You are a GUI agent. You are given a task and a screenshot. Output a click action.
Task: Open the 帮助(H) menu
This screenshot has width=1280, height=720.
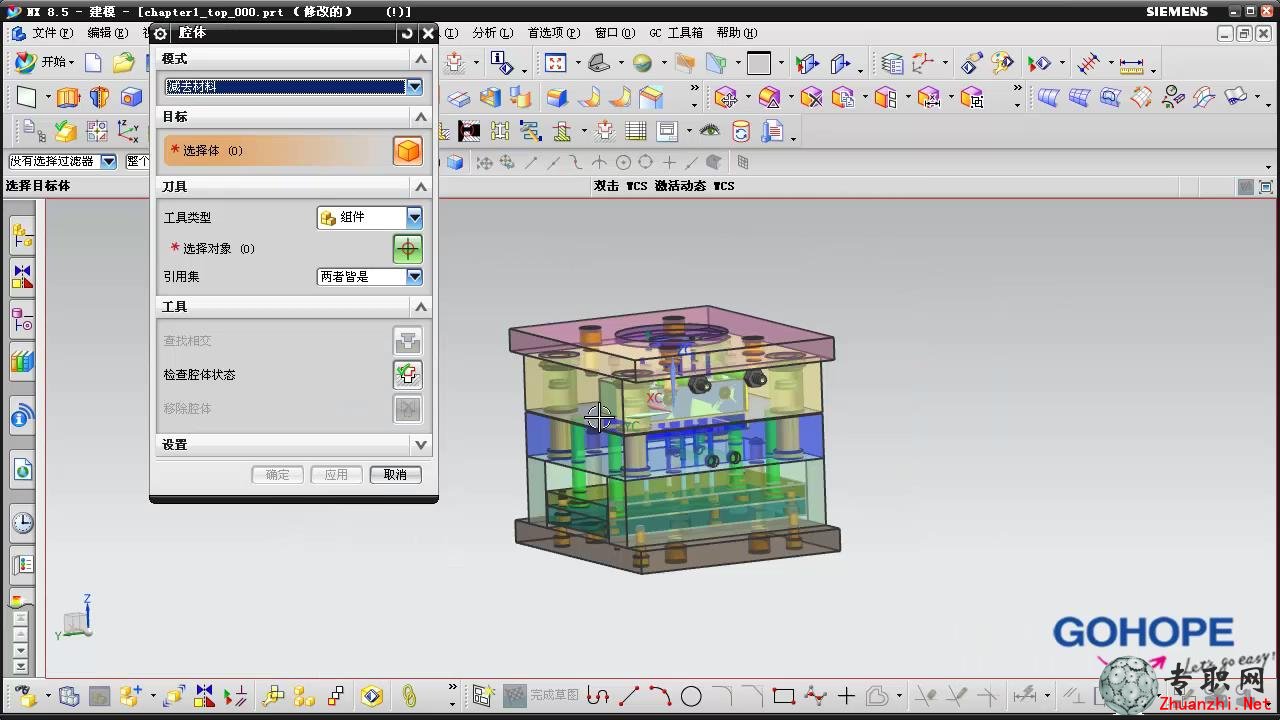(737, 33)
